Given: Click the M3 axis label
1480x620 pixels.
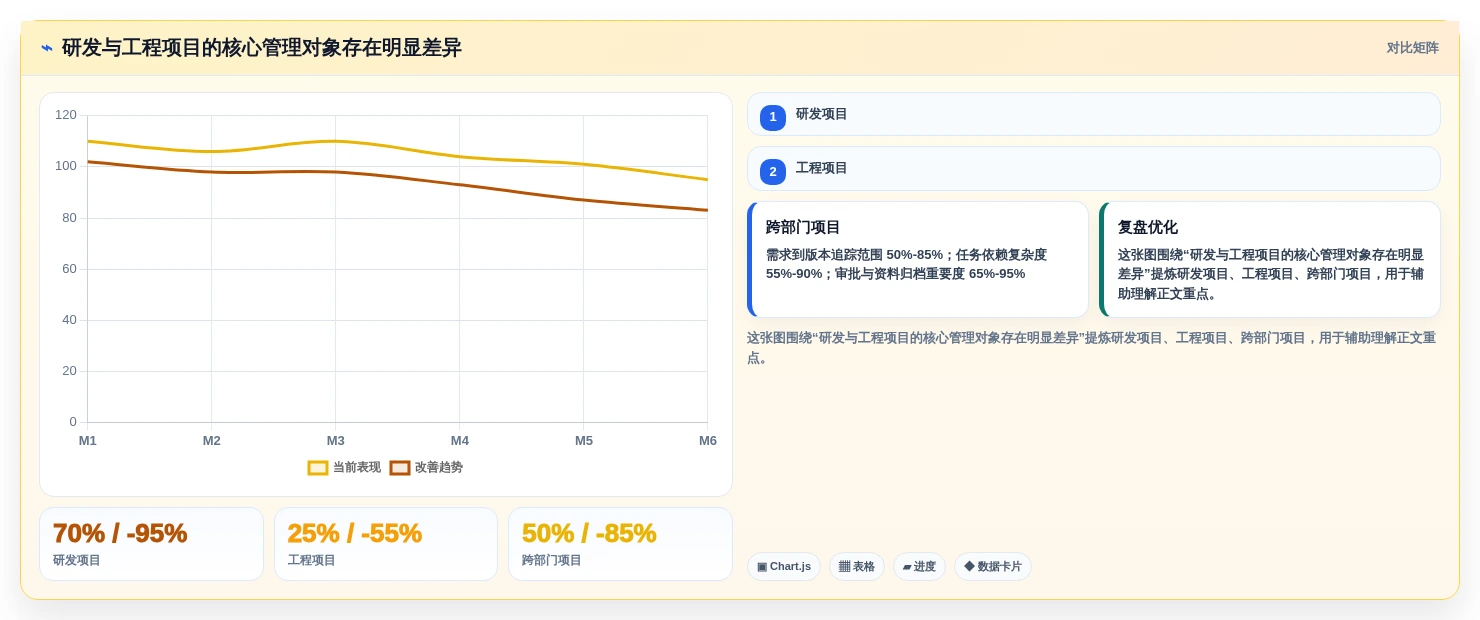Looking at the screenshot, I should point(336,441).
